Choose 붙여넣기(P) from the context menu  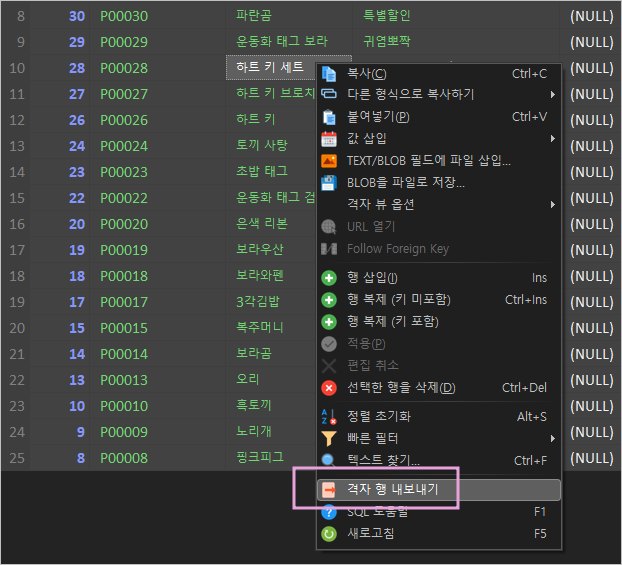pos(439,117)
